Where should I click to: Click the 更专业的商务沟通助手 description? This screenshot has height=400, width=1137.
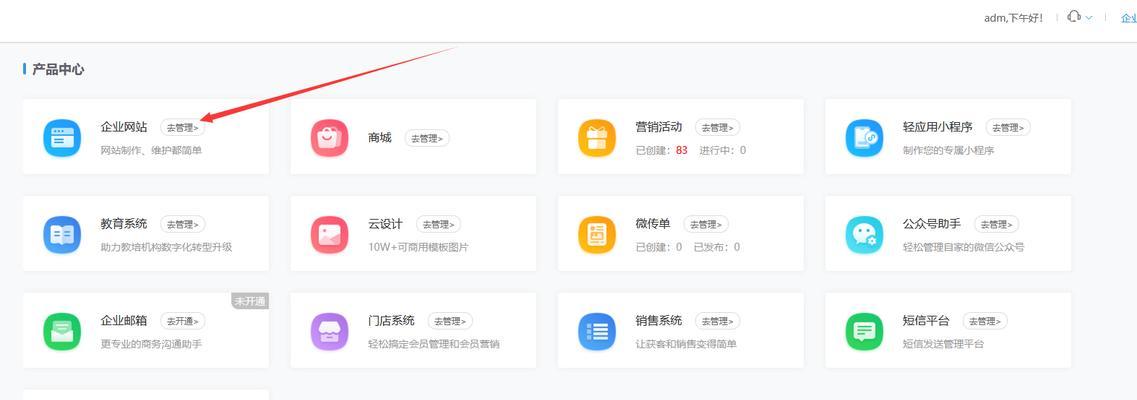point(152,344)
